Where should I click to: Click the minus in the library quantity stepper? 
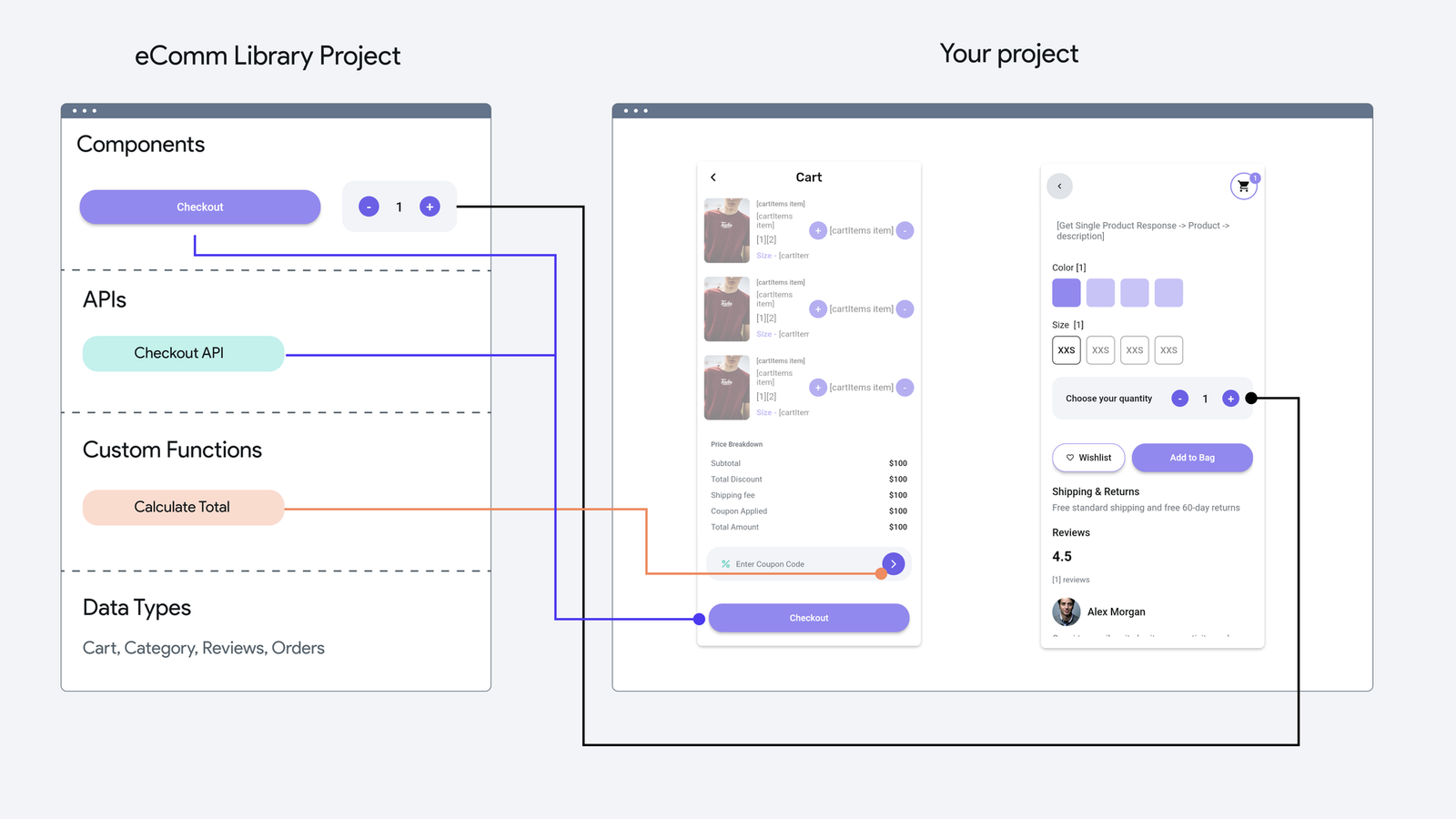[368, 207]
